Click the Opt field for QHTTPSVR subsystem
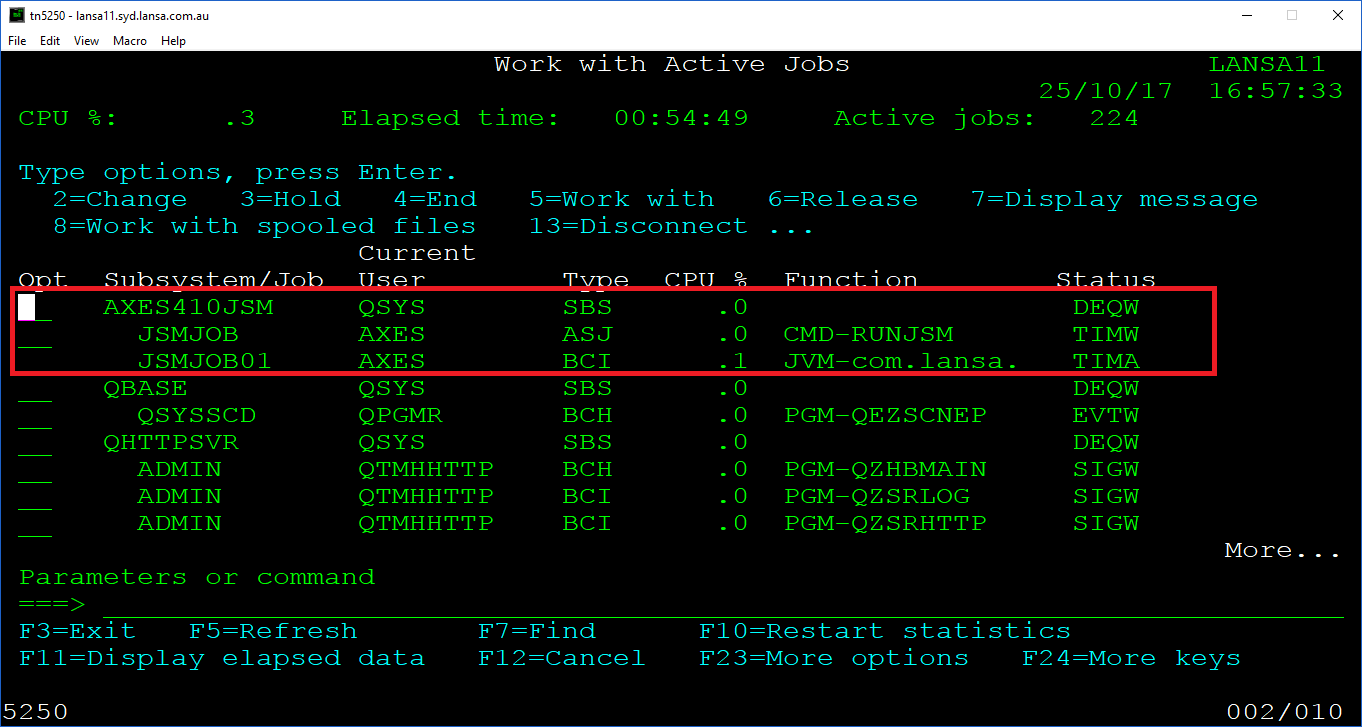This screenshot has width=1362, height=727. [x=34, y=443]
